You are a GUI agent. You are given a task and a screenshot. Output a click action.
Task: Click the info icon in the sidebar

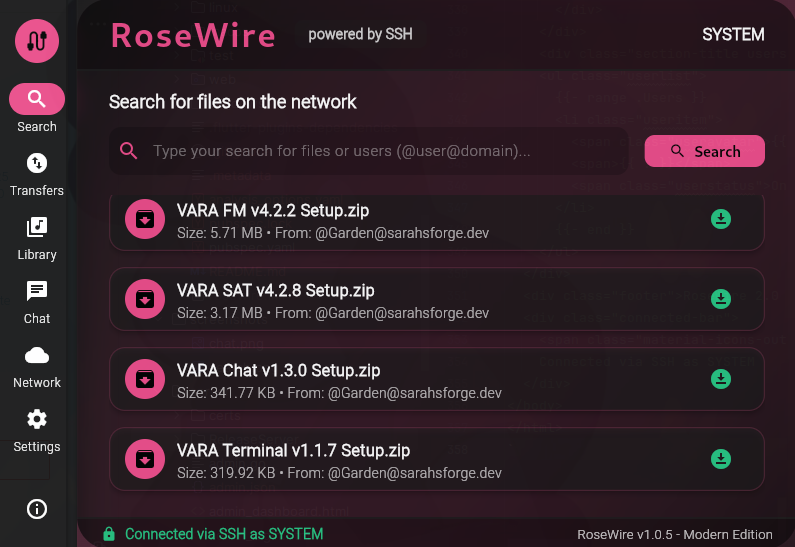[37, 508]
